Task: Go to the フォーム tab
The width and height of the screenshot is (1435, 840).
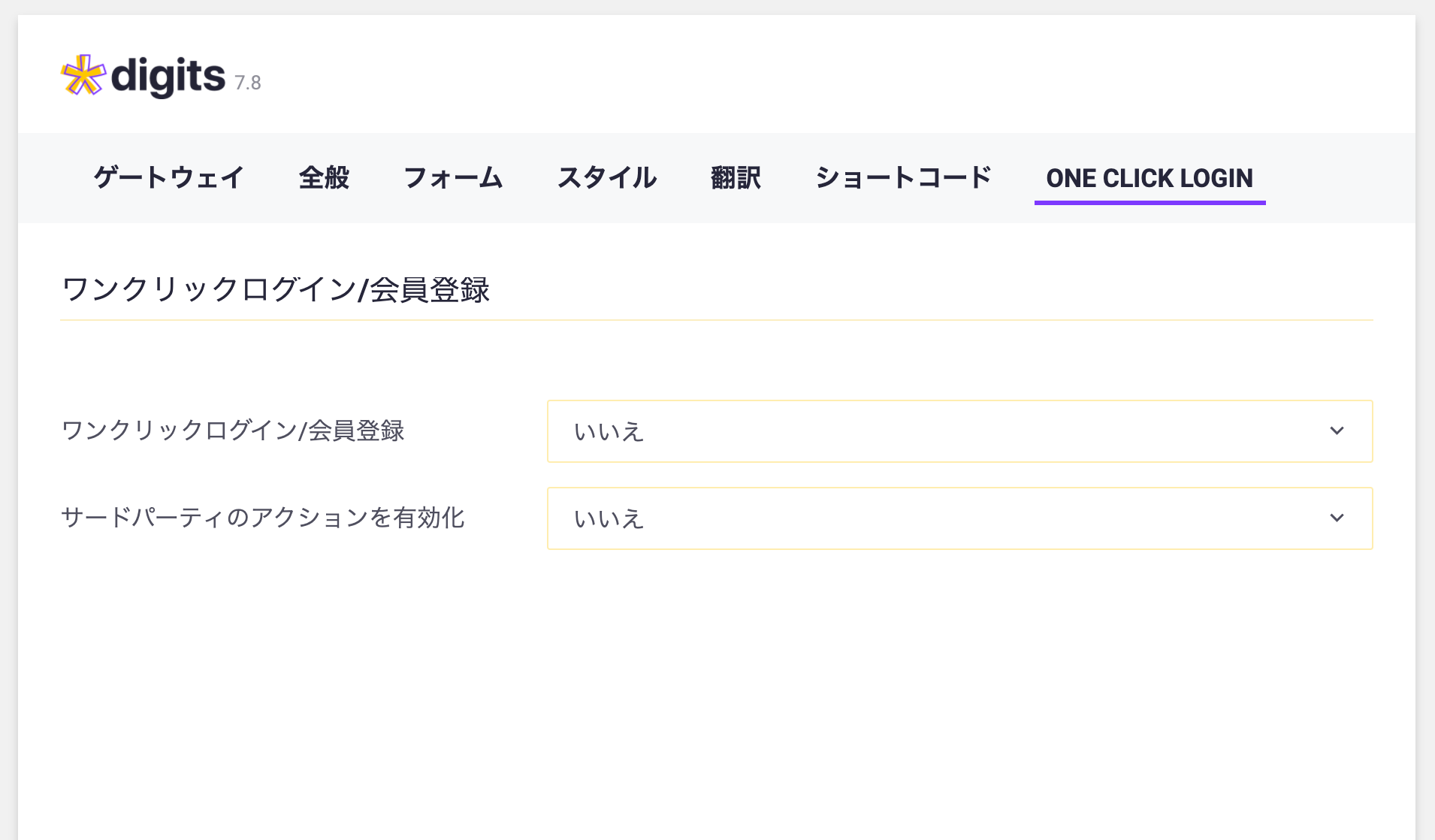Action: pyautogui.click(x=453, y=178)
